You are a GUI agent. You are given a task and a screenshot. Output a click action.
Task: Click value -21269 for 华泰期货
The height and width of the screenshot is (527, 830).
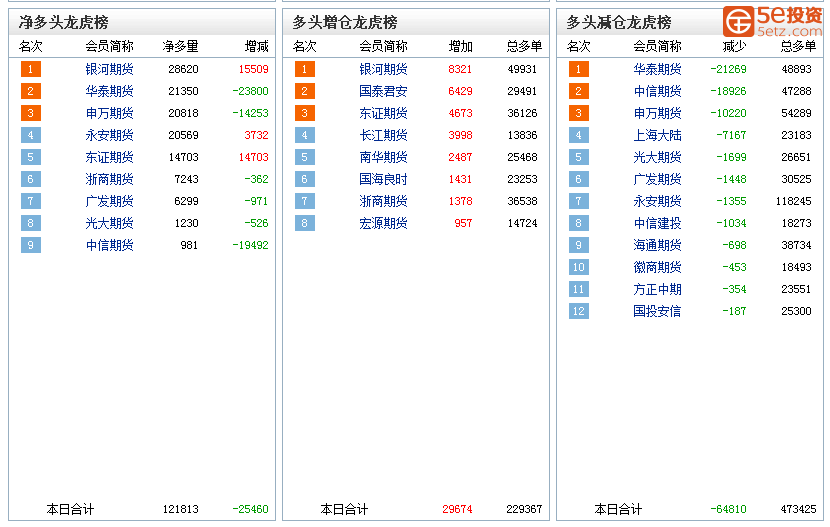click(x=728, y=69)
